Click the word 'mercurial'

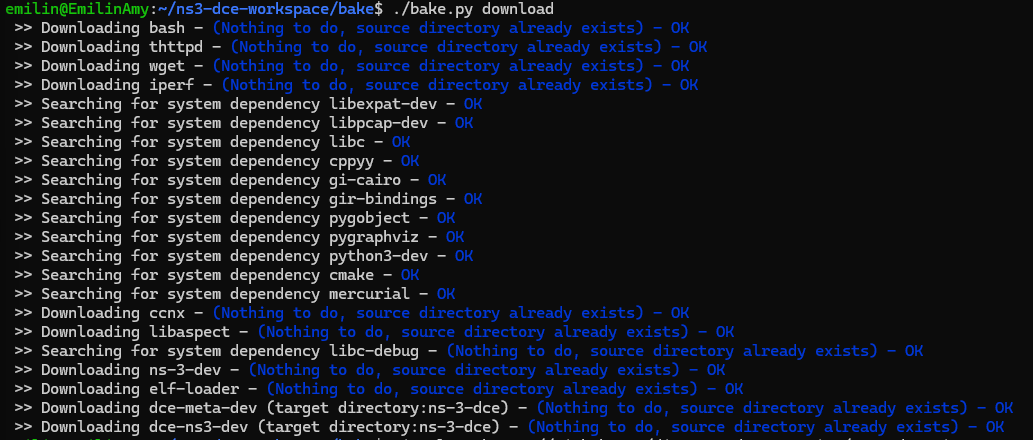(x=369, y=294)
